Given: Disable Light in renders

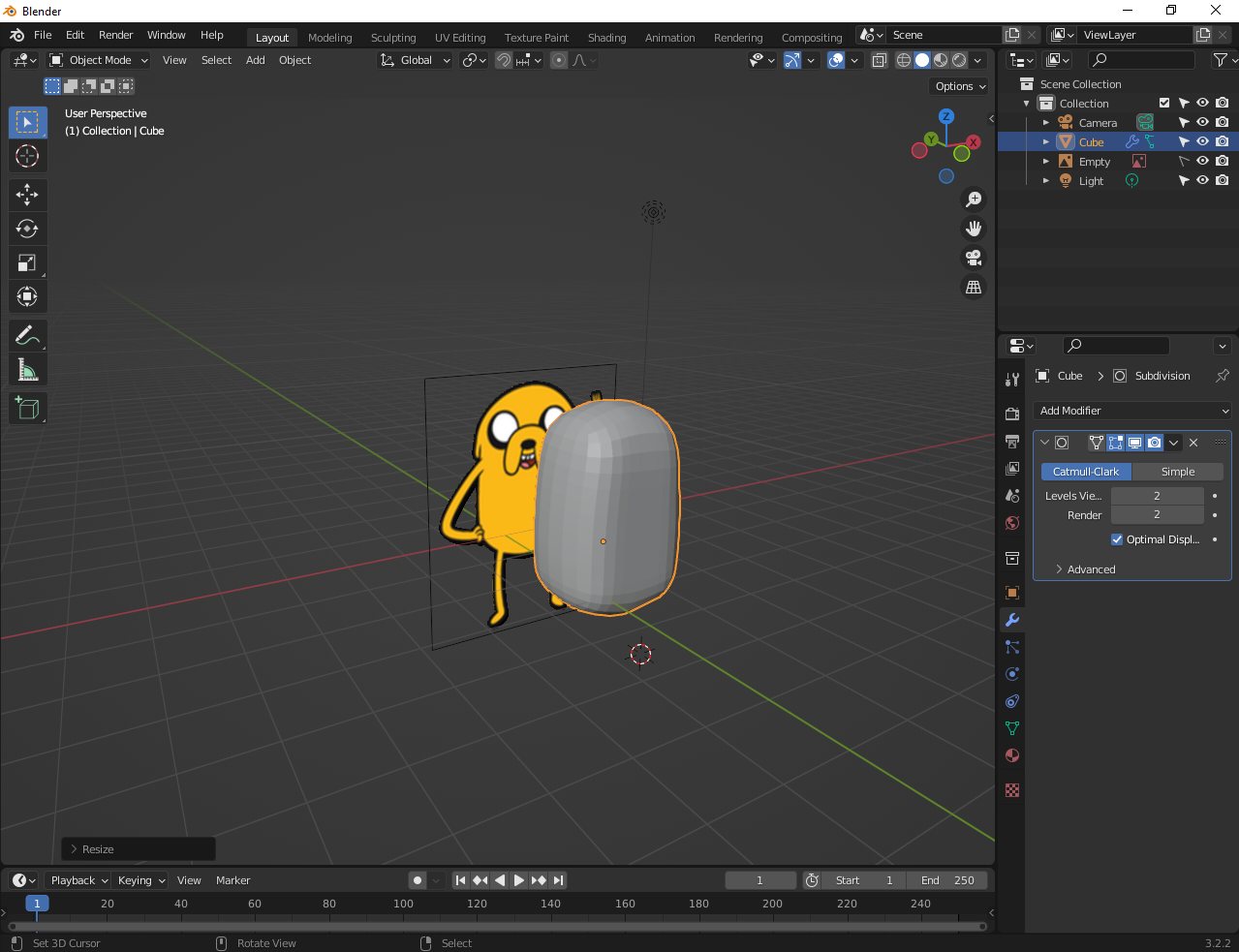Looking at the screenshot, I should 1223,180.
